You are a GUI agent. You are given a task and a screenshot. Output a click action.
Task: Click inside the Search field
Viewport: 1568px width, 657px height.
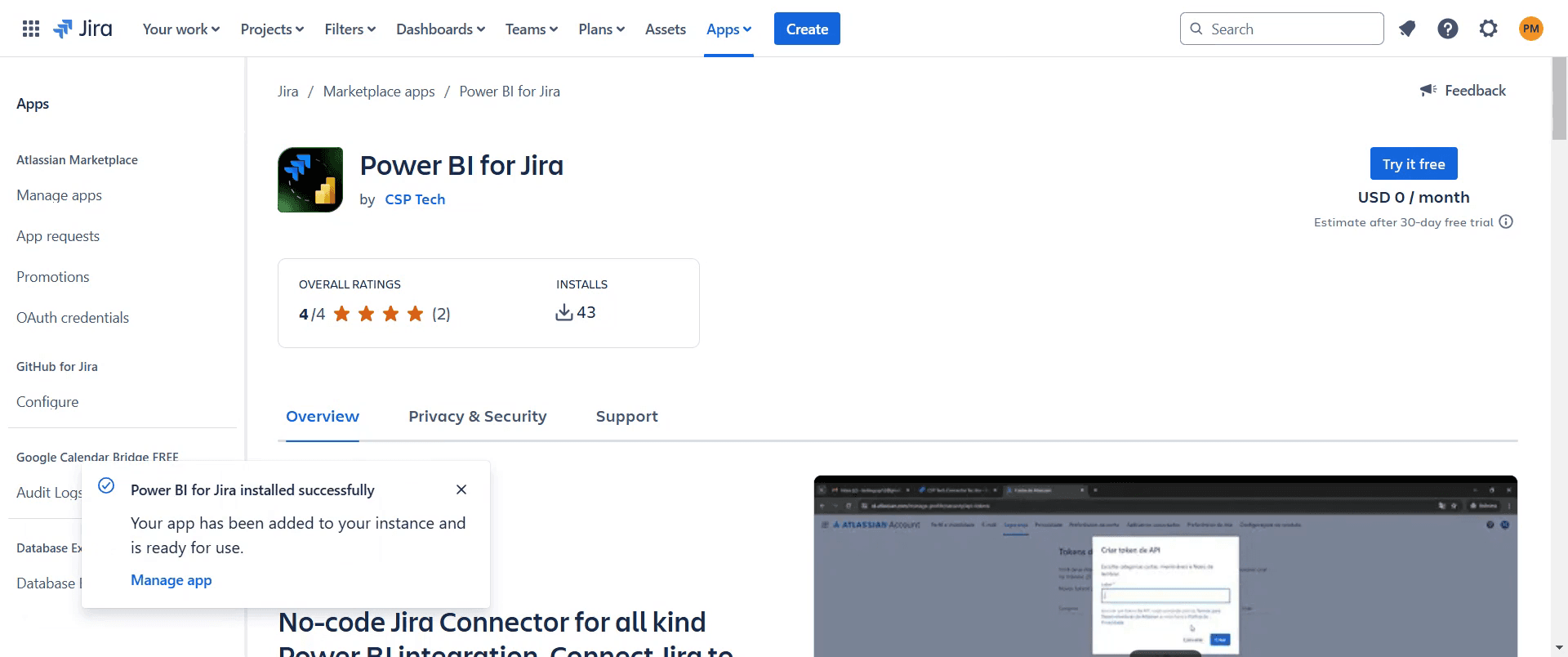pos(1281,29)
